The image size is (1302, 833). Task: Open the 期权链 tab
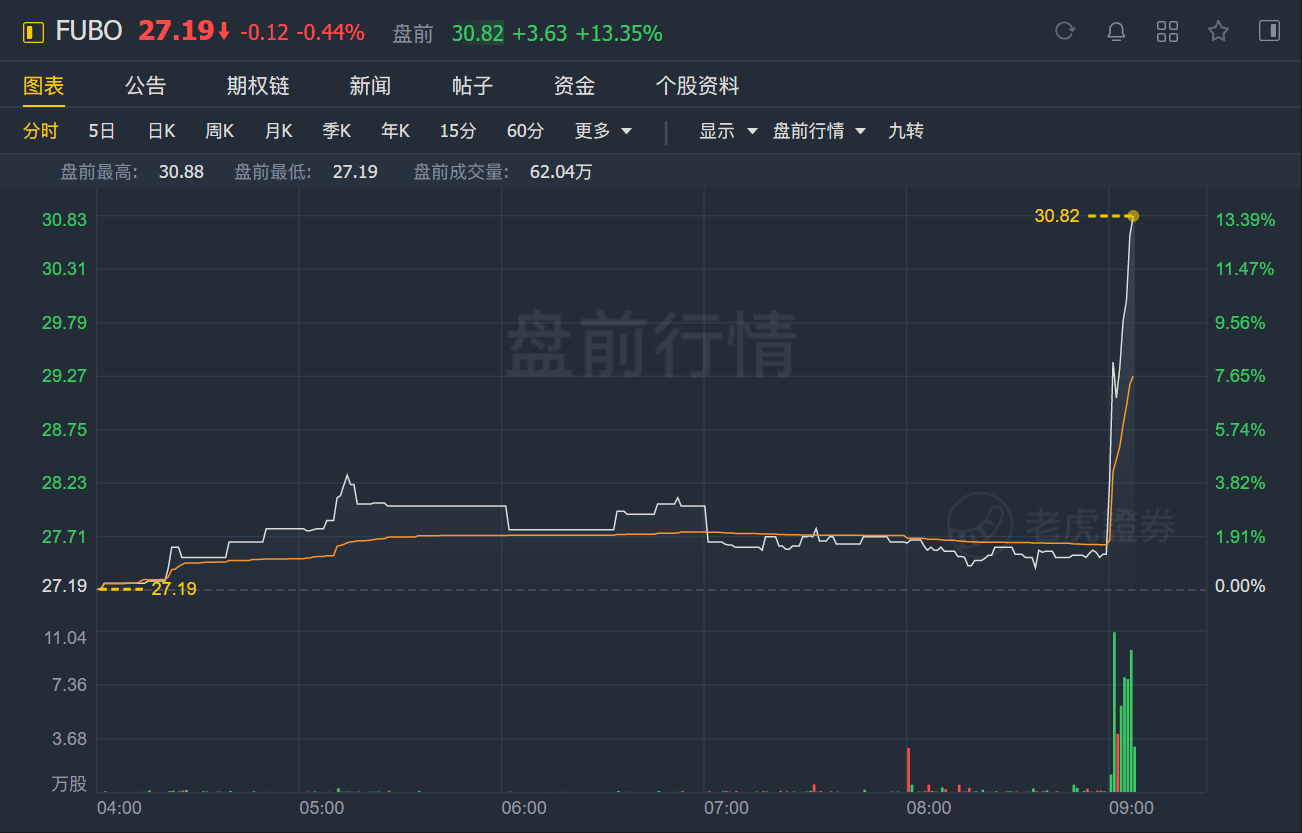tap(258, 86)
